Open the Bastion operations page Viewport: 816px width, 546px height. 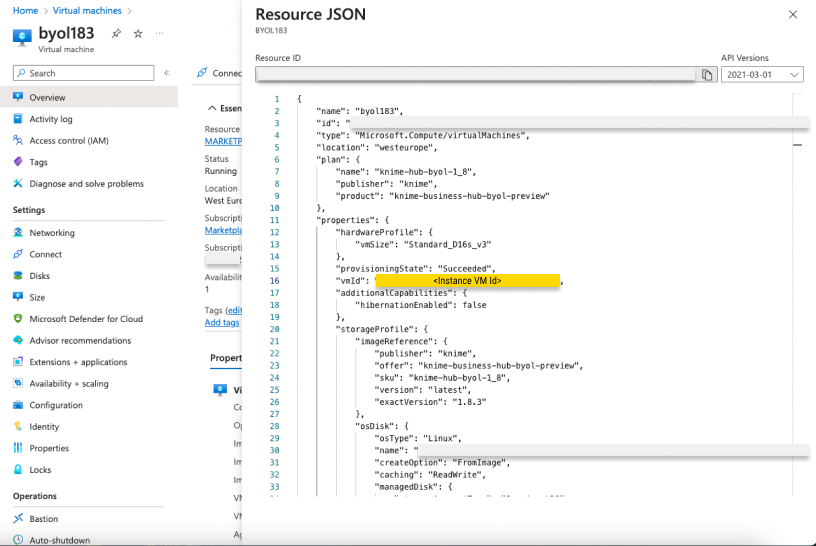(x=43, y=519)
